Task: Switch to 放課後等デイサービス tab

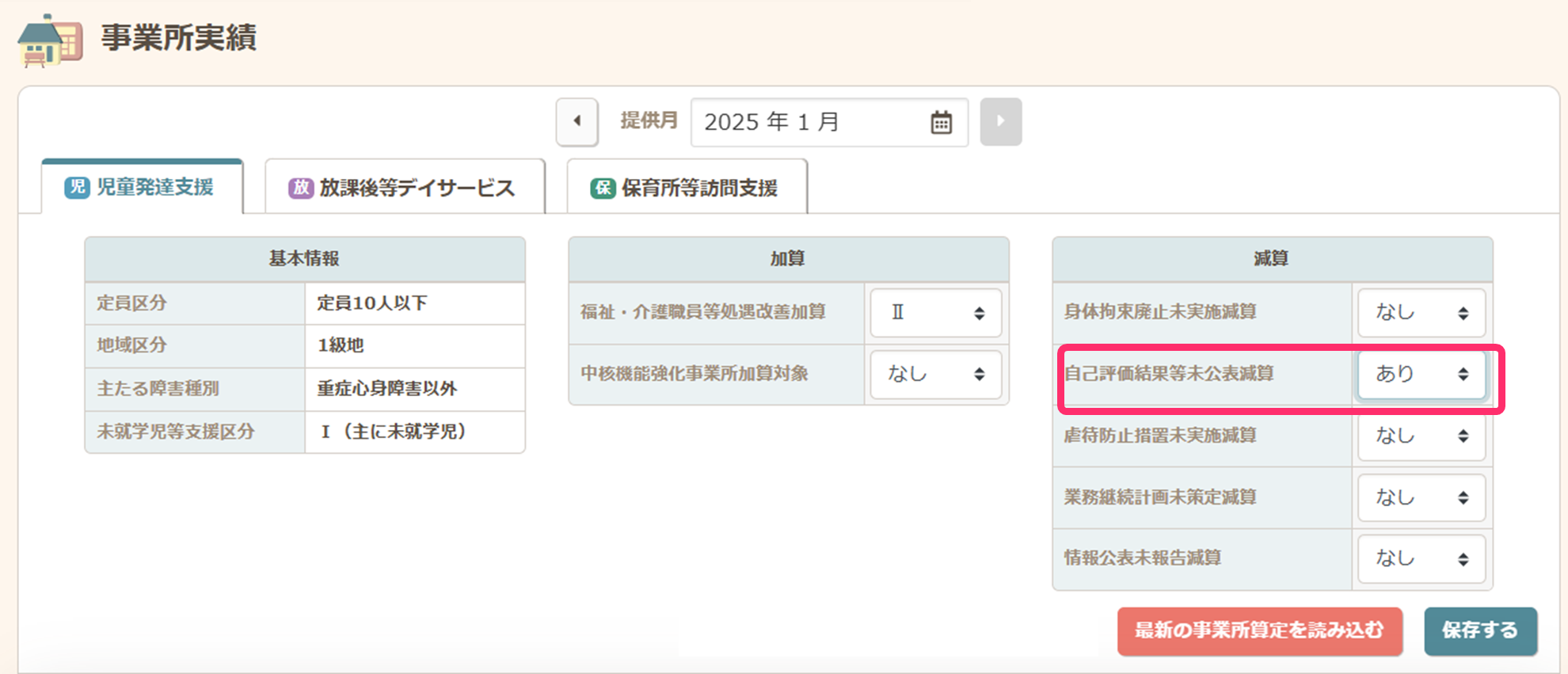Action: [x=417, y=188]
